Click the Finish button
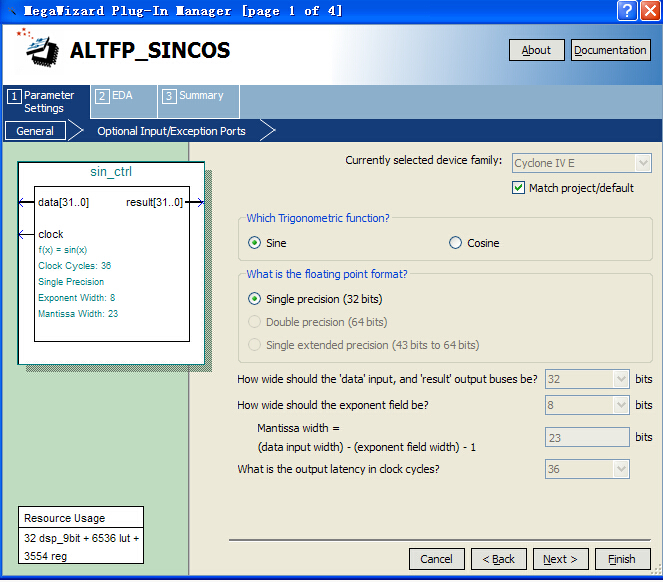Viewport: 663px width, 582px height. (621, 559)
